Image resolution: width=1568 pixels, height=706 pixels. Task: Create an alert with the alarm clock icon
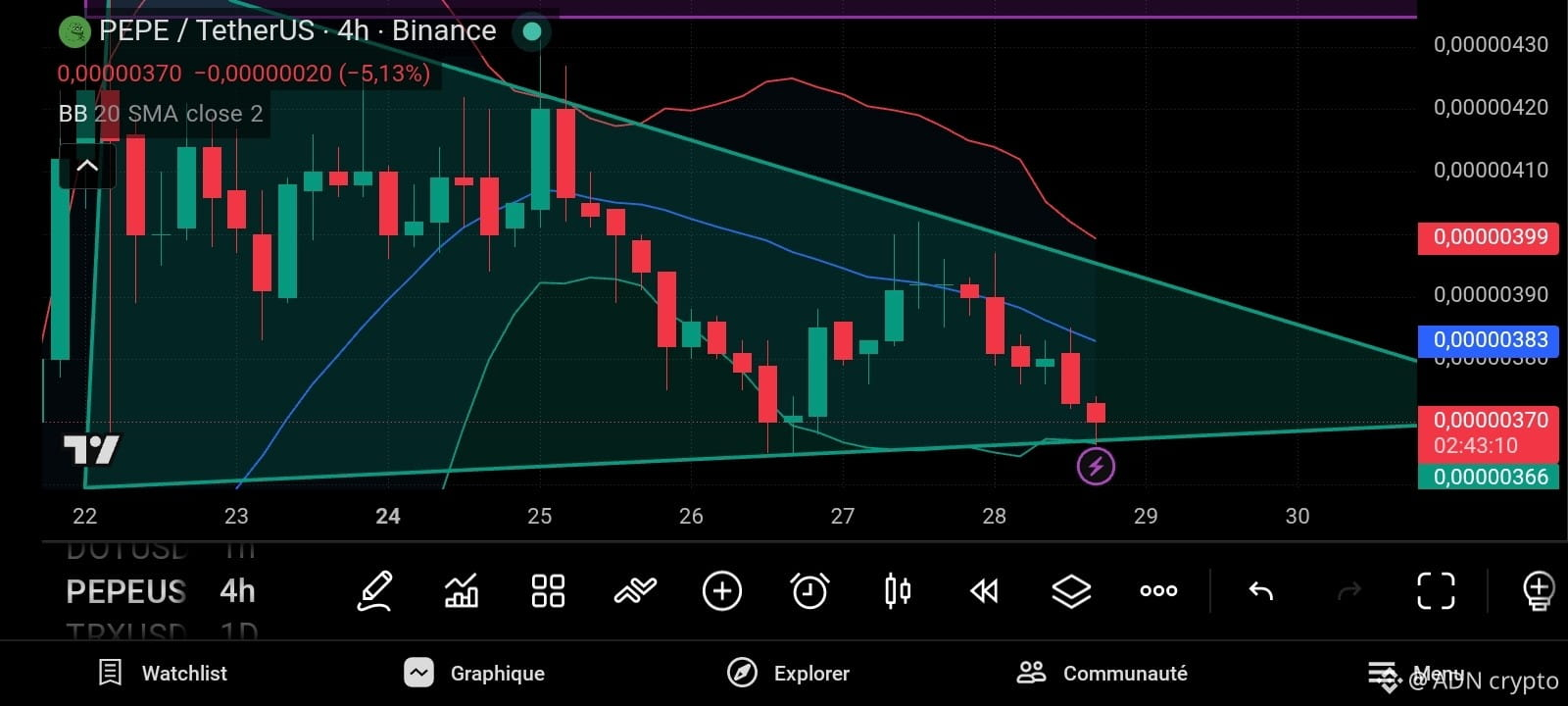click(x=809, y=591)
